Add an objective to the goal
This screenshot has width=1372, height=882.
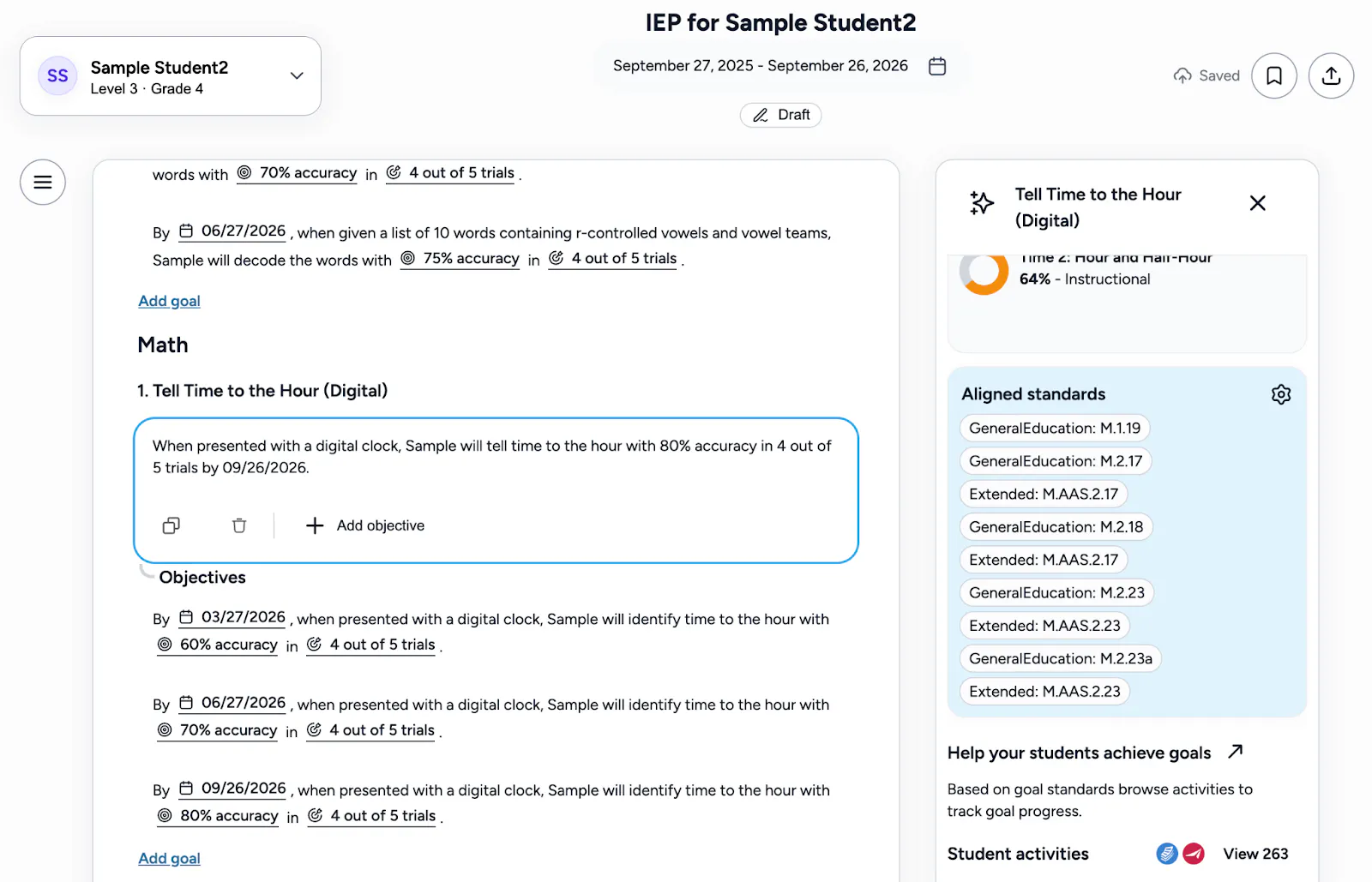365,525
